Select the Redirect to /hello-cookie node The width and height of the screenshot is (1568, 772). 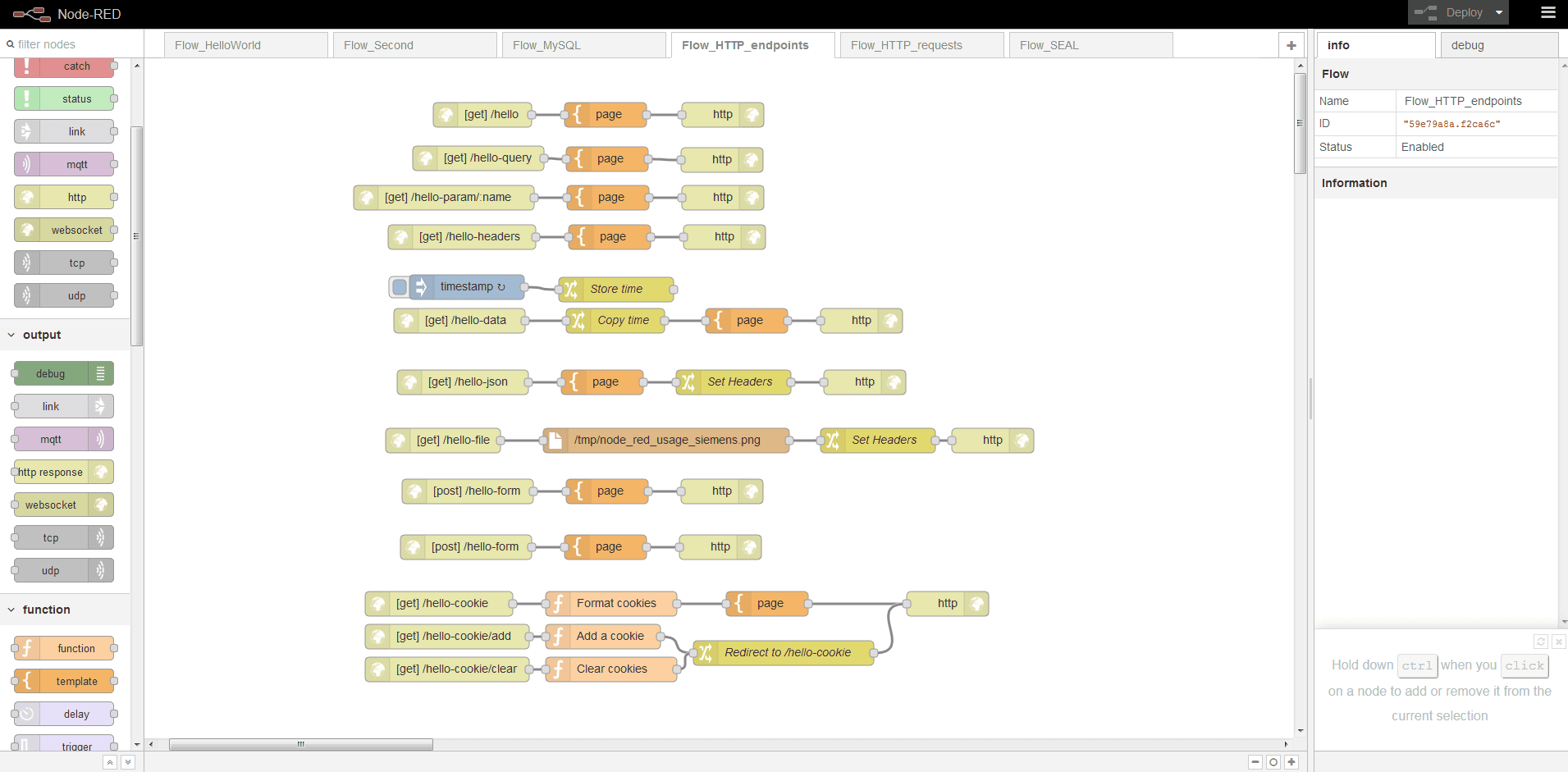tap(786, 653)
